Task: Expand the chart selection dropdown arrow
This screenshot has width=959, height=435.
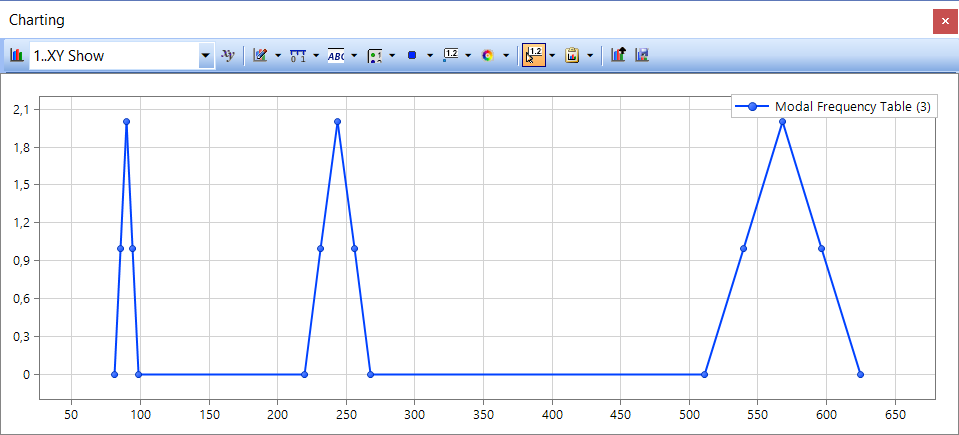Action: pyautogui.click(x=206, y=56)
